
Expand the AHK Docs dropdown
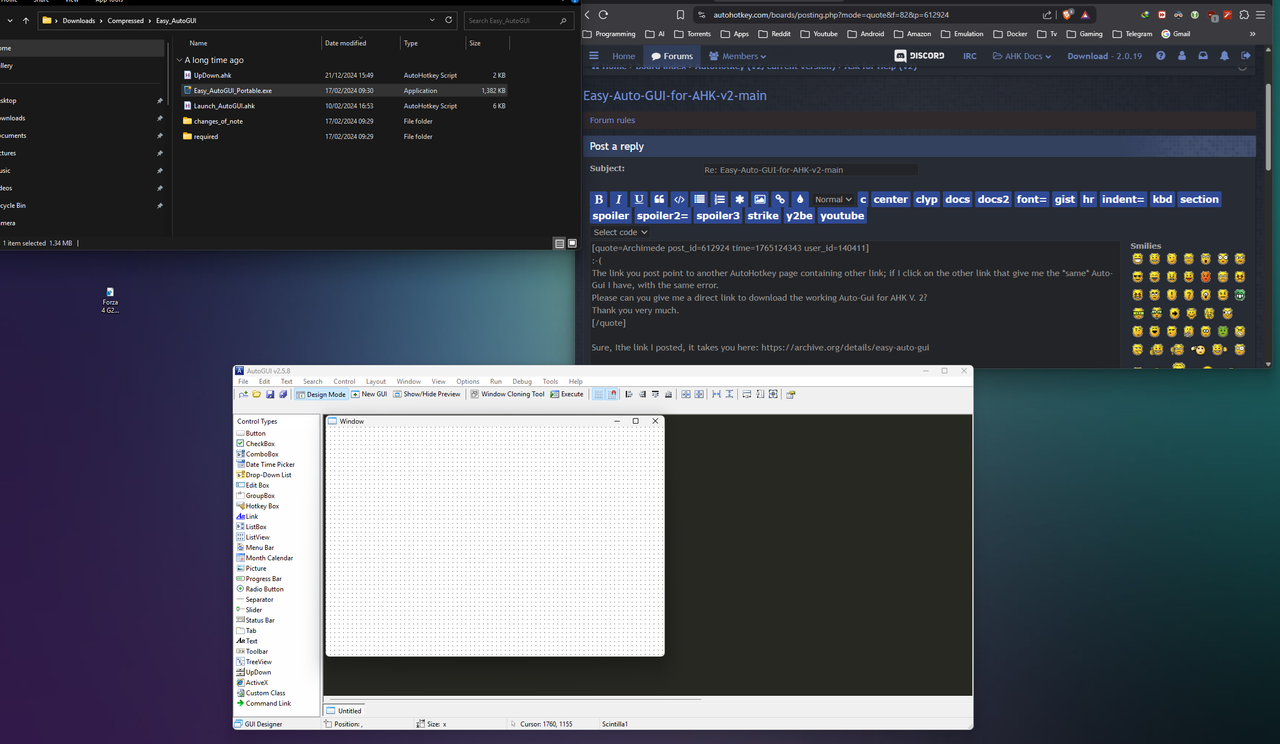coord(1022,56)
